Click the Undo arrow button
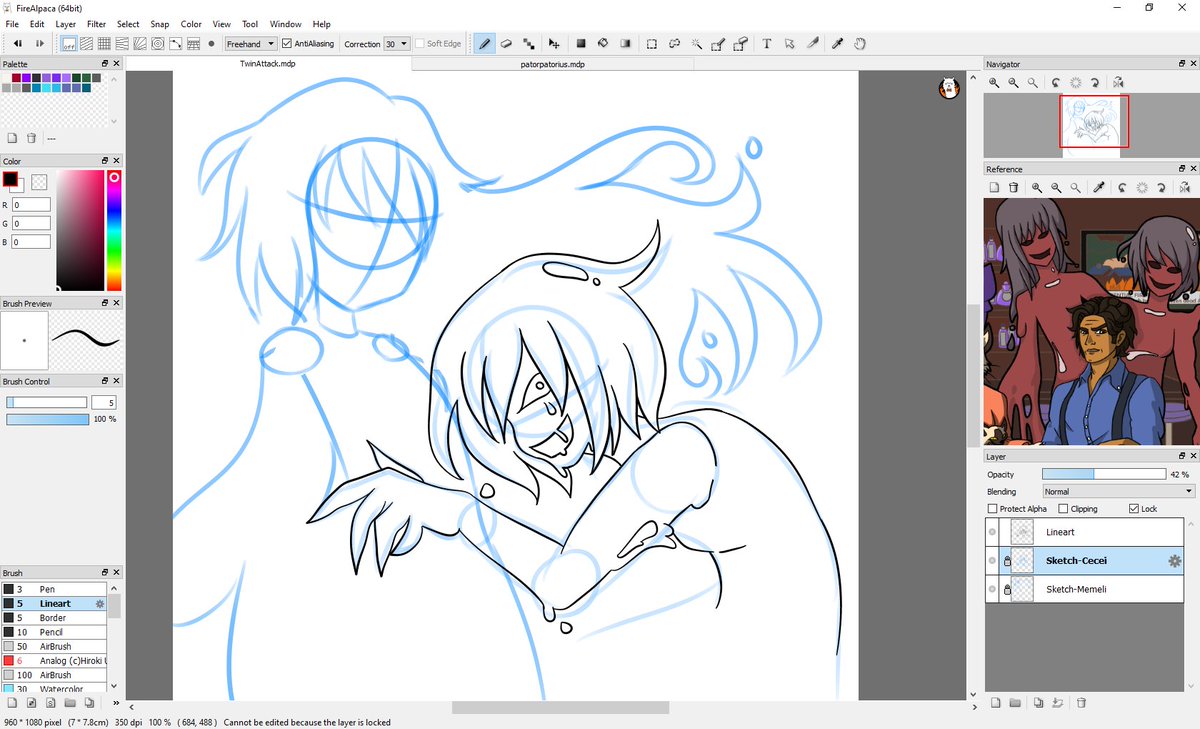The height and width of the screenshot is (729, 1200). point(18,44)
